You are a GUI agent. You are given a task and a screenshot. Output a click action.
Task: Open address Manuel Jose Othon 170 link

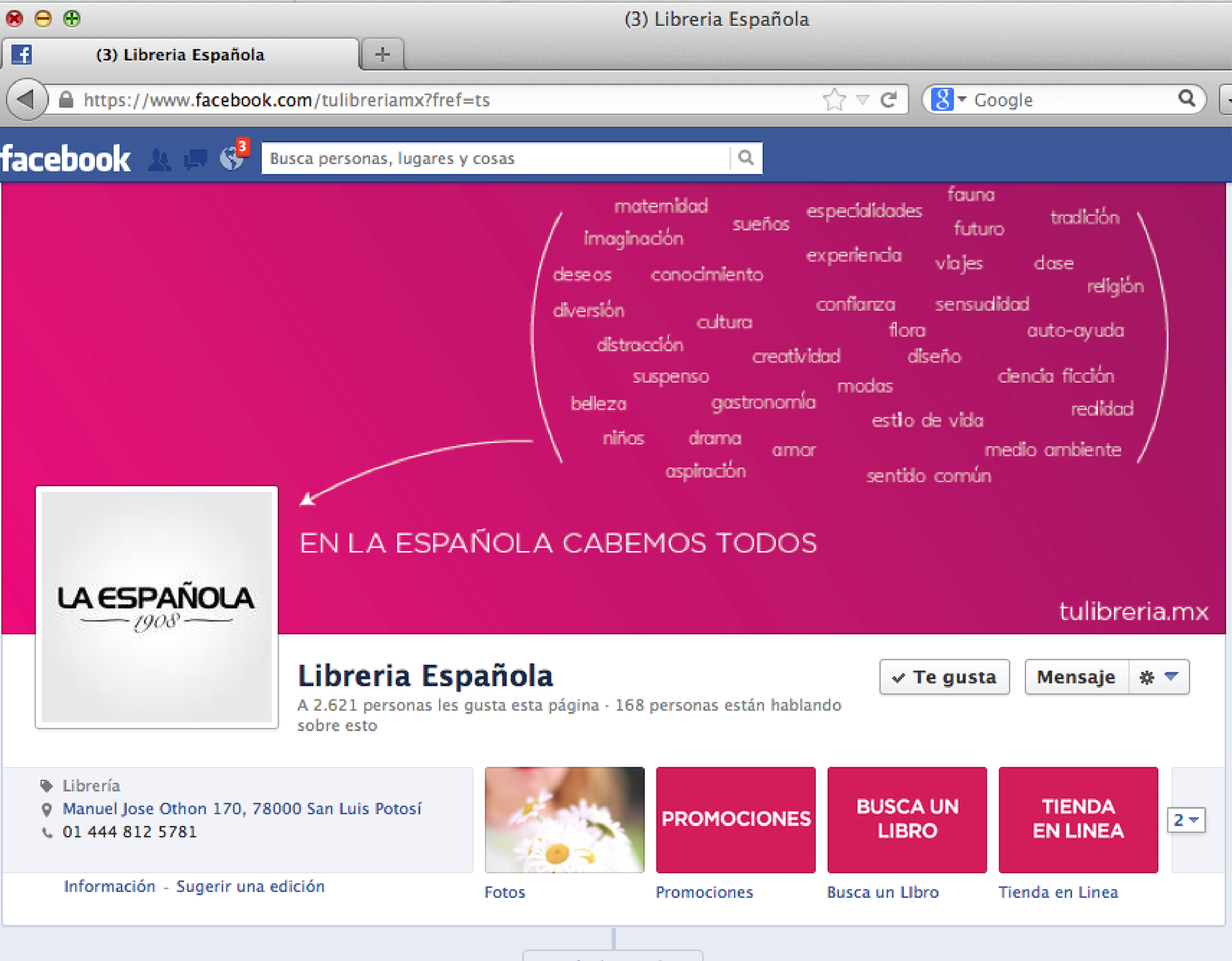(x=242, y=809)
